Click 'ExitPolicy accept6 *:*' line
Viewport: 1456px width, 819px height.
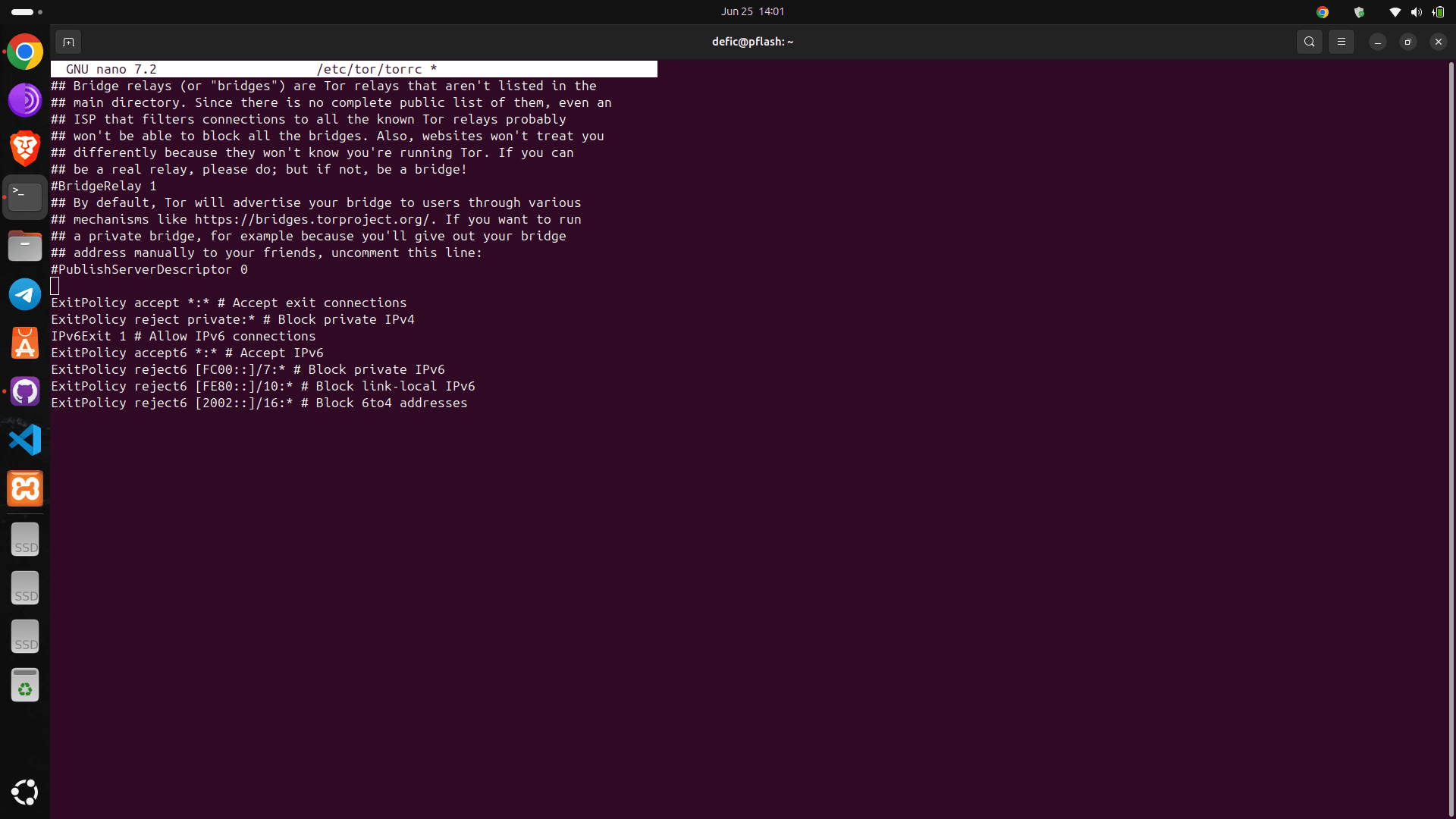pos(187,353)
